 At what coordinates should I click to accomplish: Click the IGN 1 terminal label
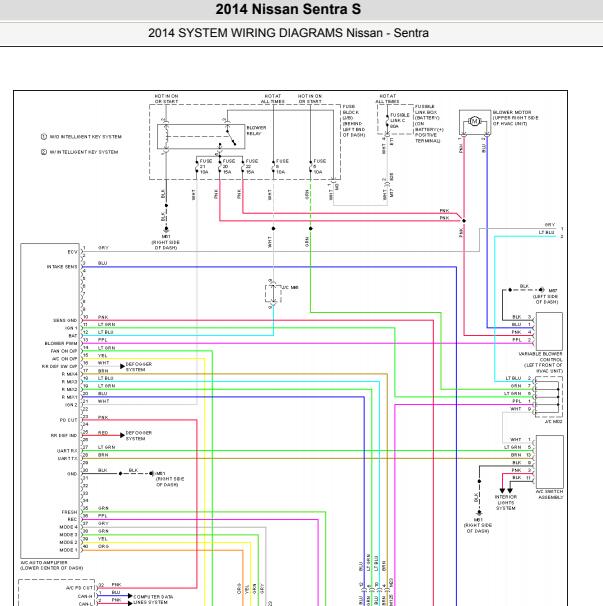71,328
